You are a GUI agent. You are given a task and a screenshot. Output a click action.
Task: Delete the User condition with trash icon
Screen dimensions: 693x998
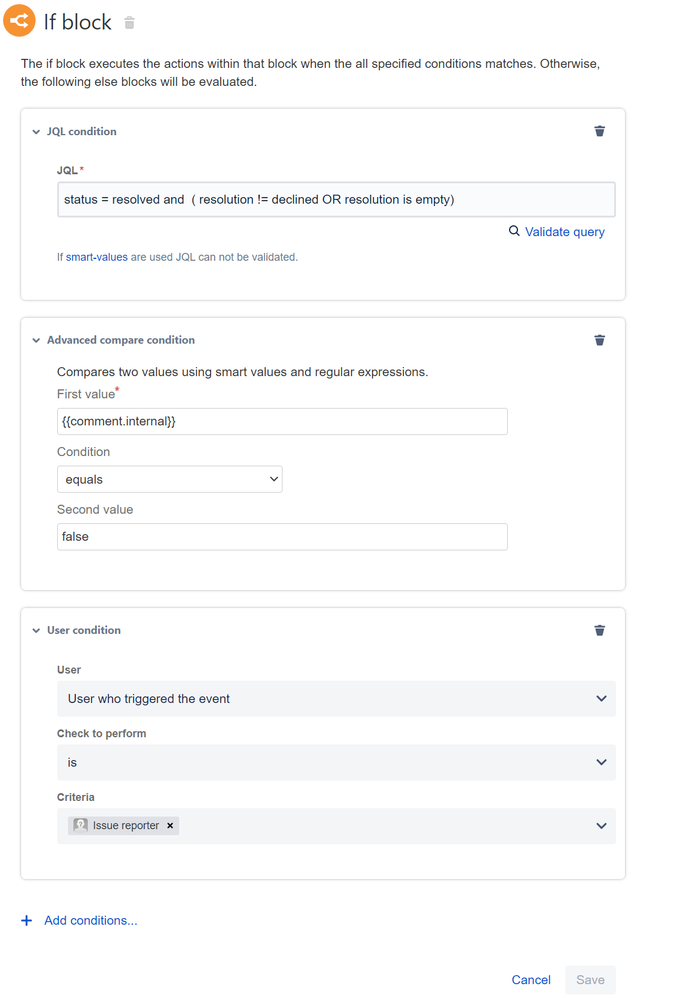click(599, 630)
